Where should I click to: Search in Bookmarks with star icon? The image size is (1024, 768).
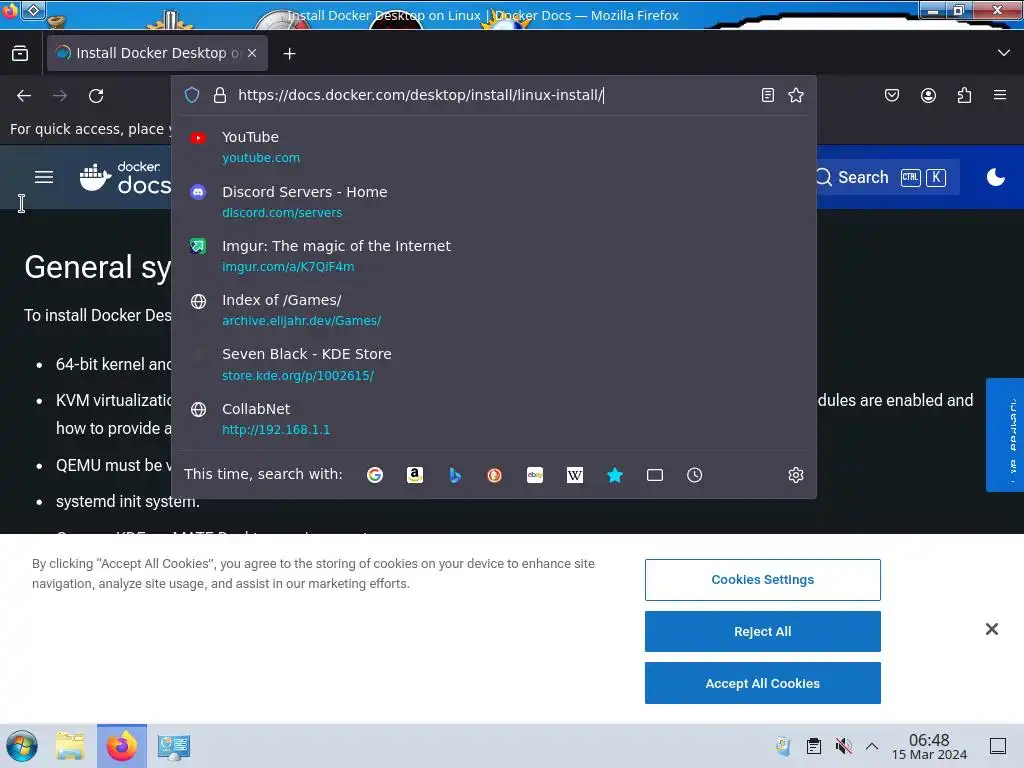point(615,475)
